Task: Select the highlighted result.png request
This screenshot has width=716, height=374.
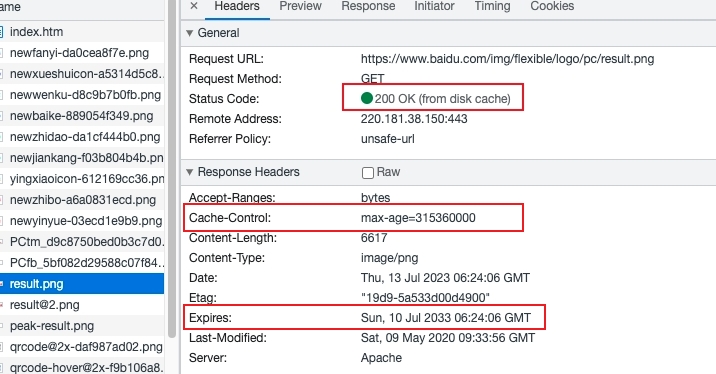Action: click(82, 284)
